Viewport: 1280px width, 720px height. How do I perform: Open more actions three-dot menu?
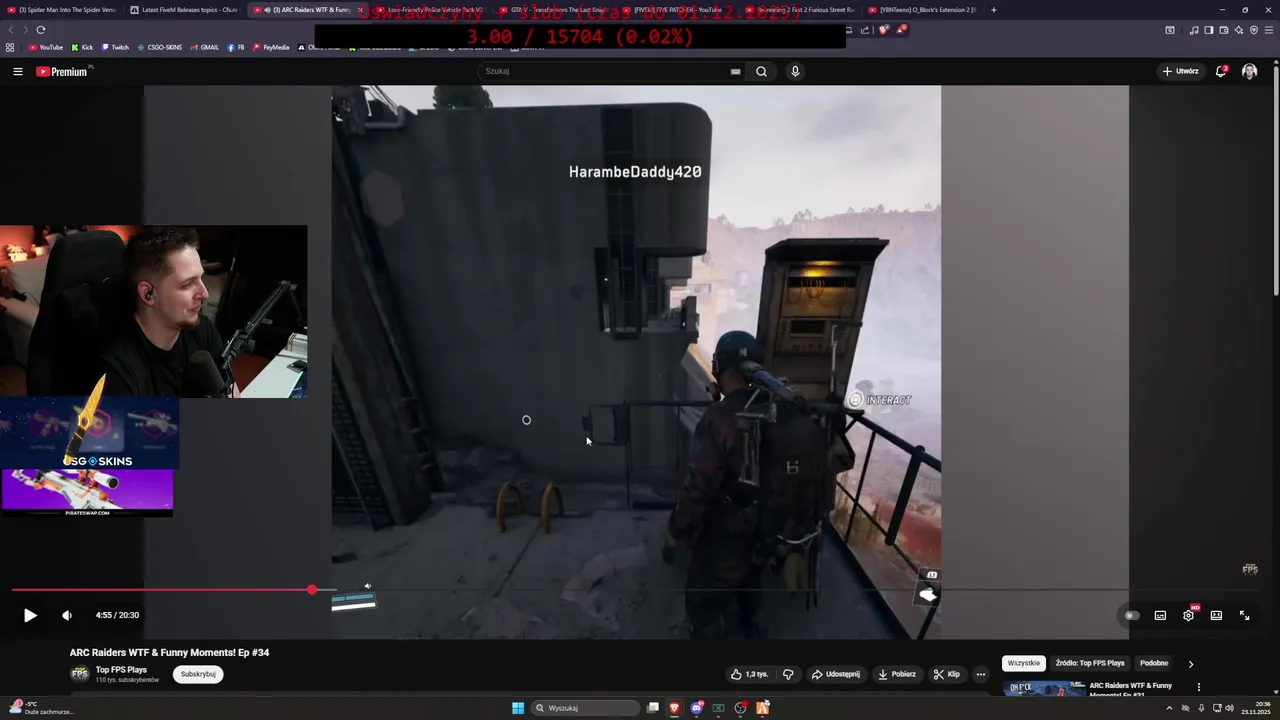(981, 674)
